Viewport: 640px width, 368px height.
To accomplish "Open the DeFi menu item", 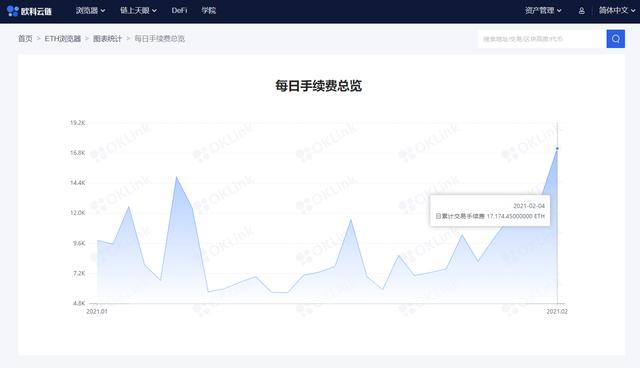I will click(179, 11).
